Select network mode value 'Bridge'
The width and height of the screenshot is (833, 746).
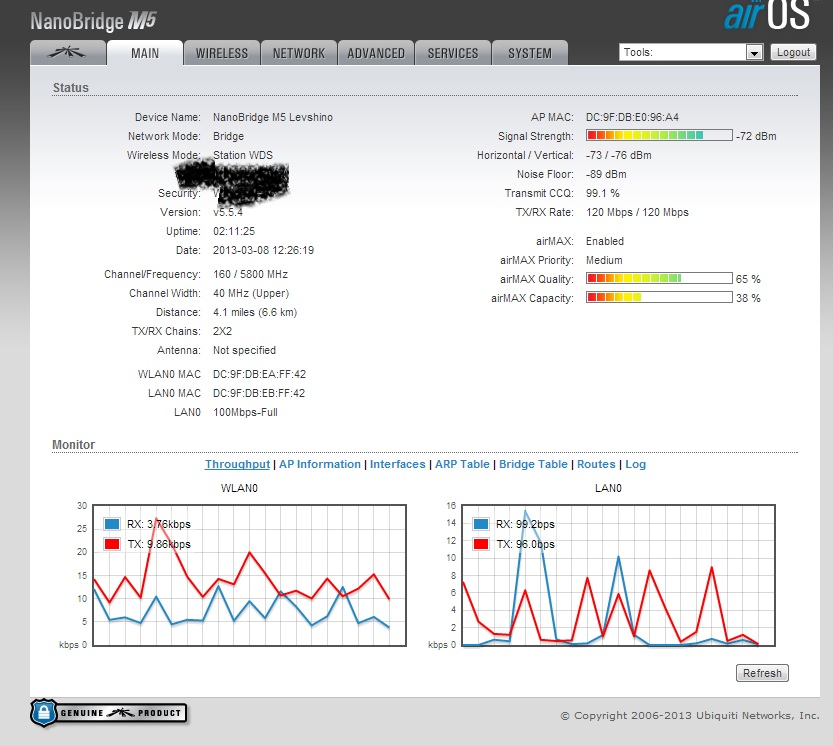tap(228, 136)
